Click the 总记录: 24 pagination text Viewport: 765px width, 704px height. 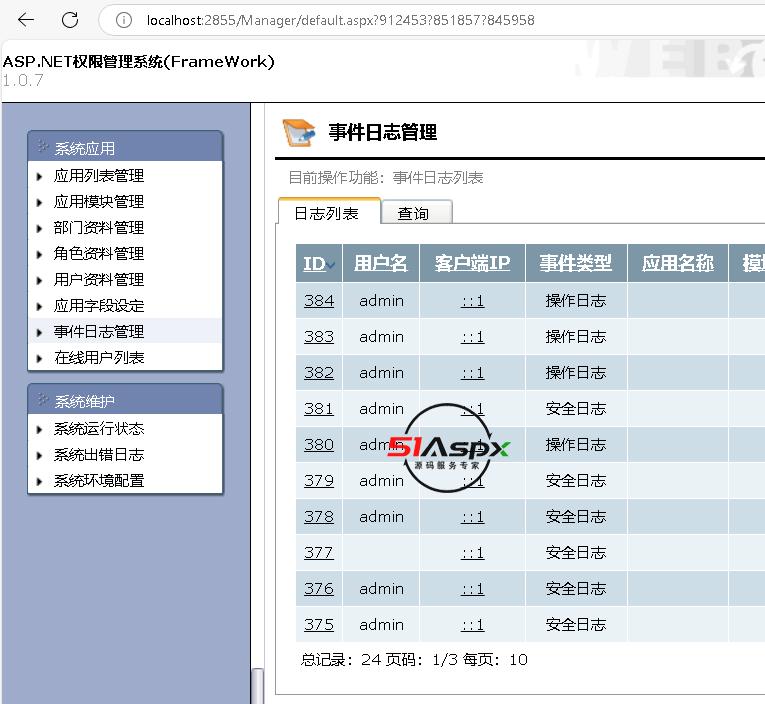(x=341, y=660)
